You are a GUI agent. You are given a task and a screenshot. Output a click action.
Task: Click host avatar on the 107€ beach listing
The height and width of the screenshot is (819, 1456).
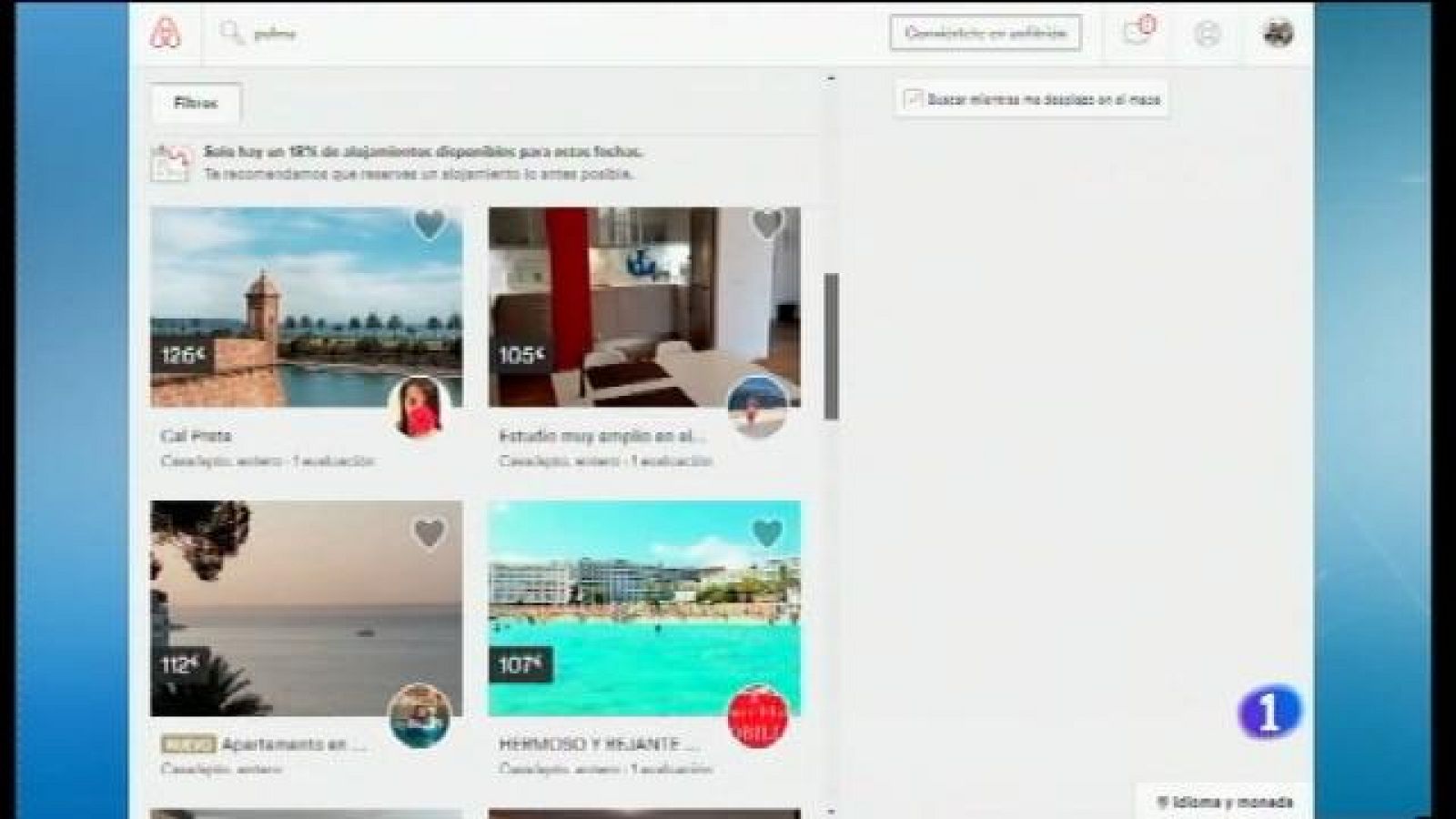[758, 716]
